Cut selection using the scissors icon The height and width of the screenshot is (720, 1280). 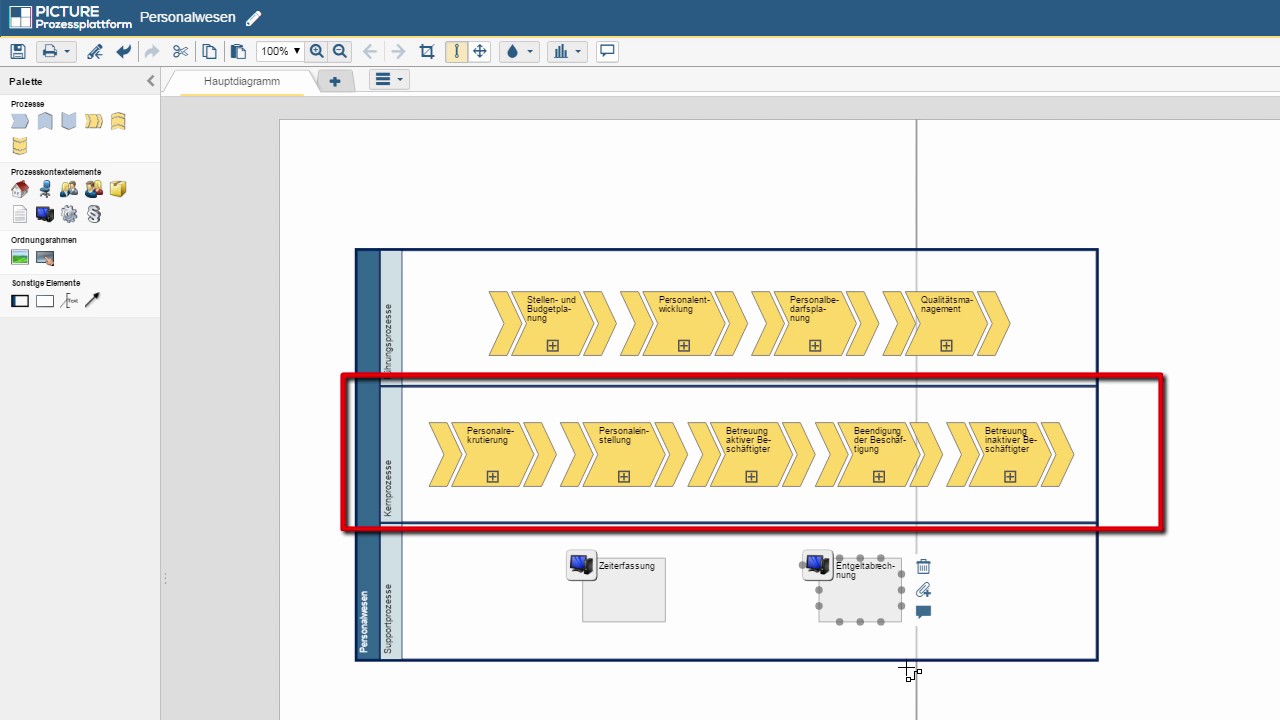[180, 51]
